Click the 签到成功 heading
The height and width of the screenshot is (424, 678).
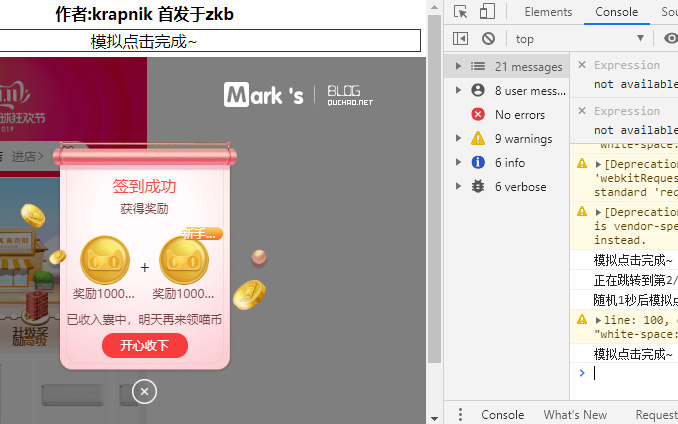click(144, 186)
